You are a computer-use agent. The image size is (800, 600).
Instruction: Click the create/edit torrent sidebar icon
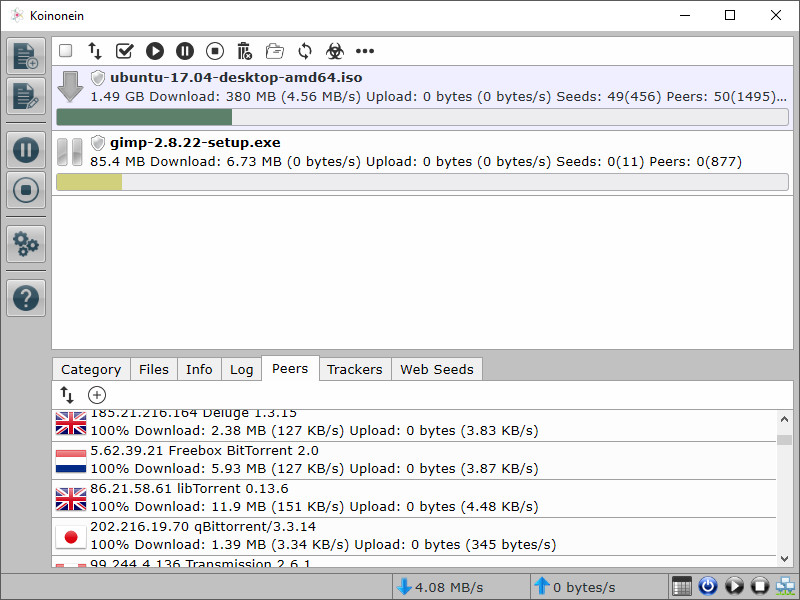coord(26,96)
